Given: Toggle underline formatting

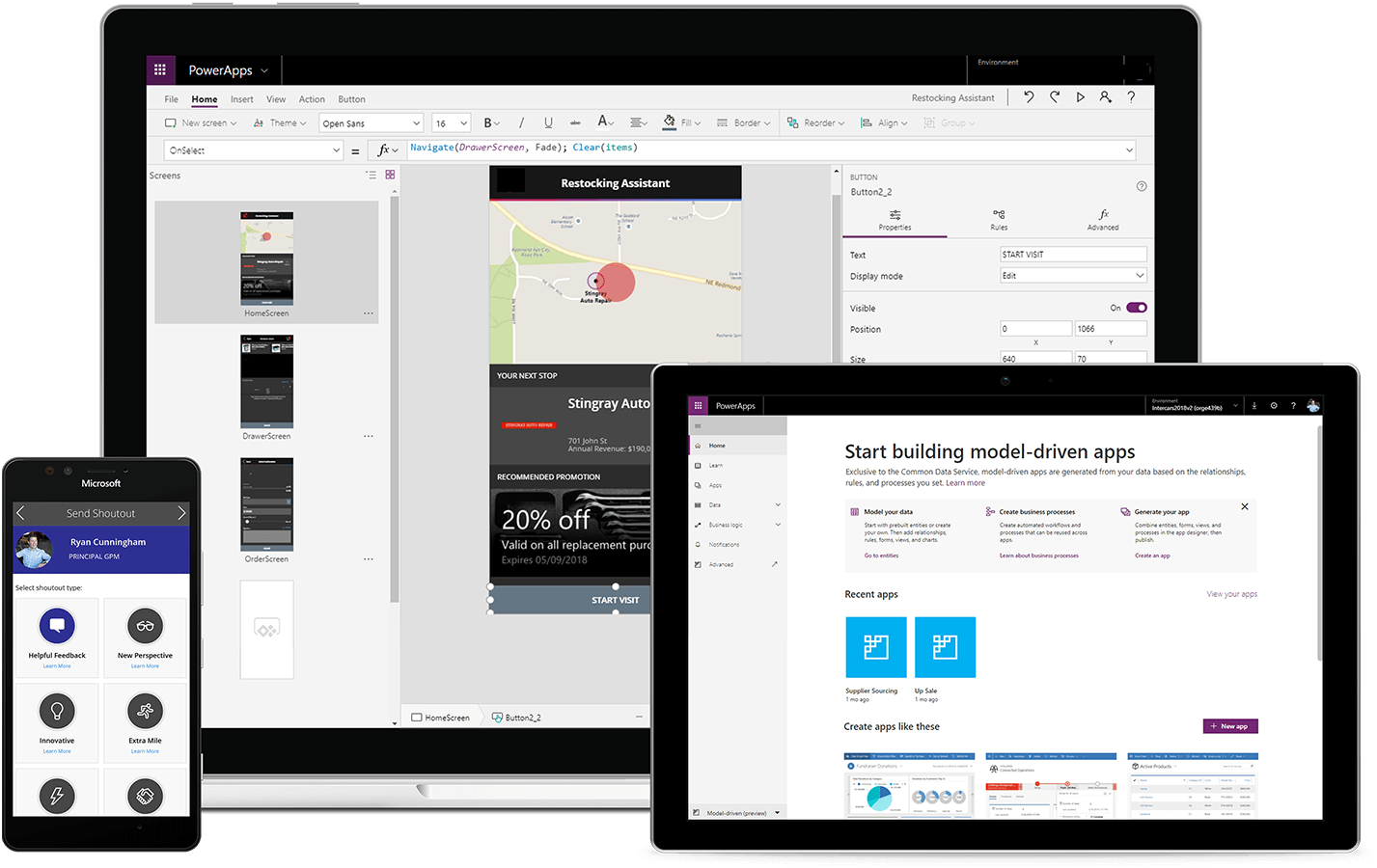Looking at the screenshot, I should 548,122.
